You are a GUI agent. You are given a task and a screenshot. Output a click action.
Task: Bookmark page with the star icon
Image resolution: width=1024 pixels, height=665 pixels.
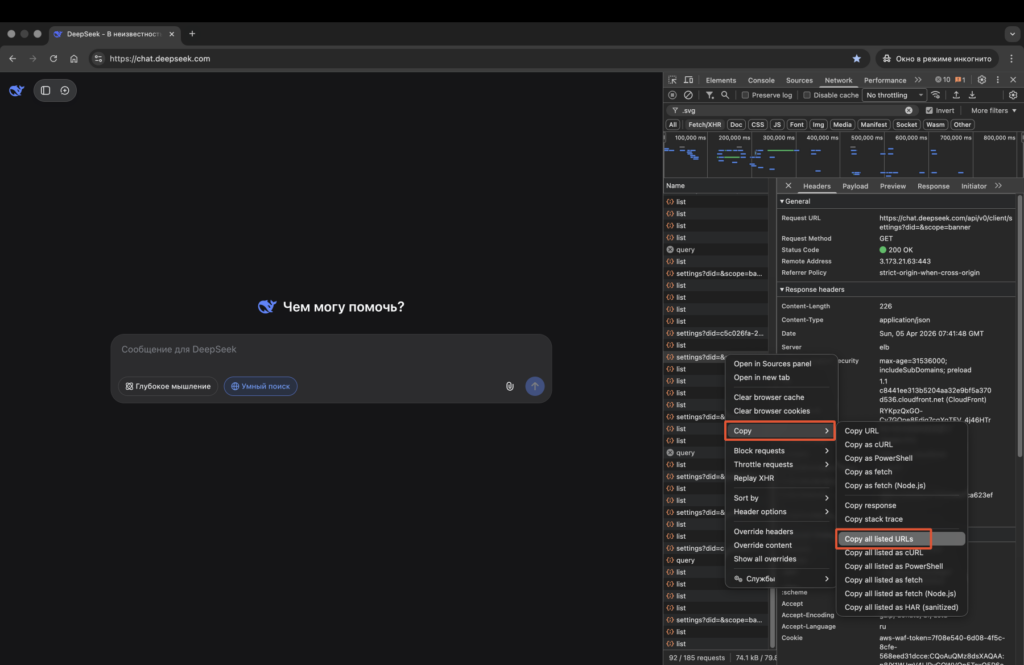click(856, 59)
